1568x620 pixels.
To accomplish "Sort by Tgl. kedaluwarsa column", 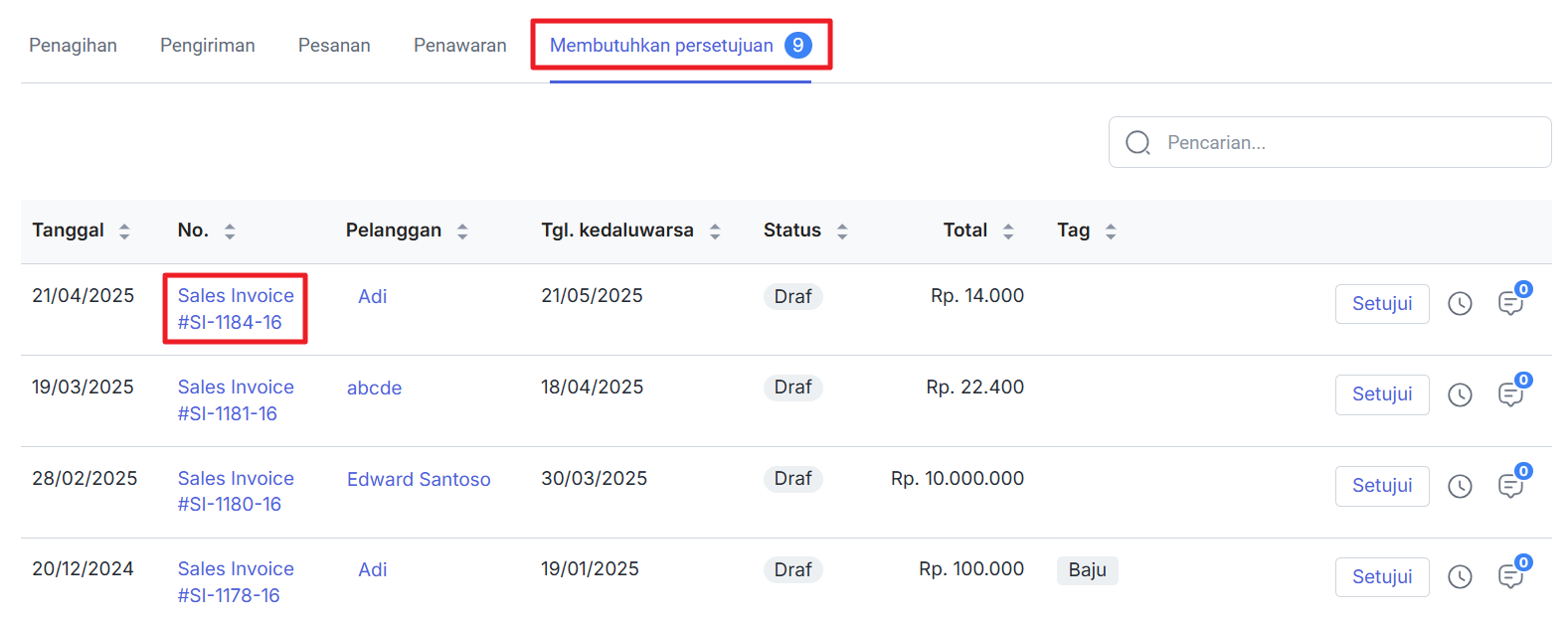I will point(715,232).
